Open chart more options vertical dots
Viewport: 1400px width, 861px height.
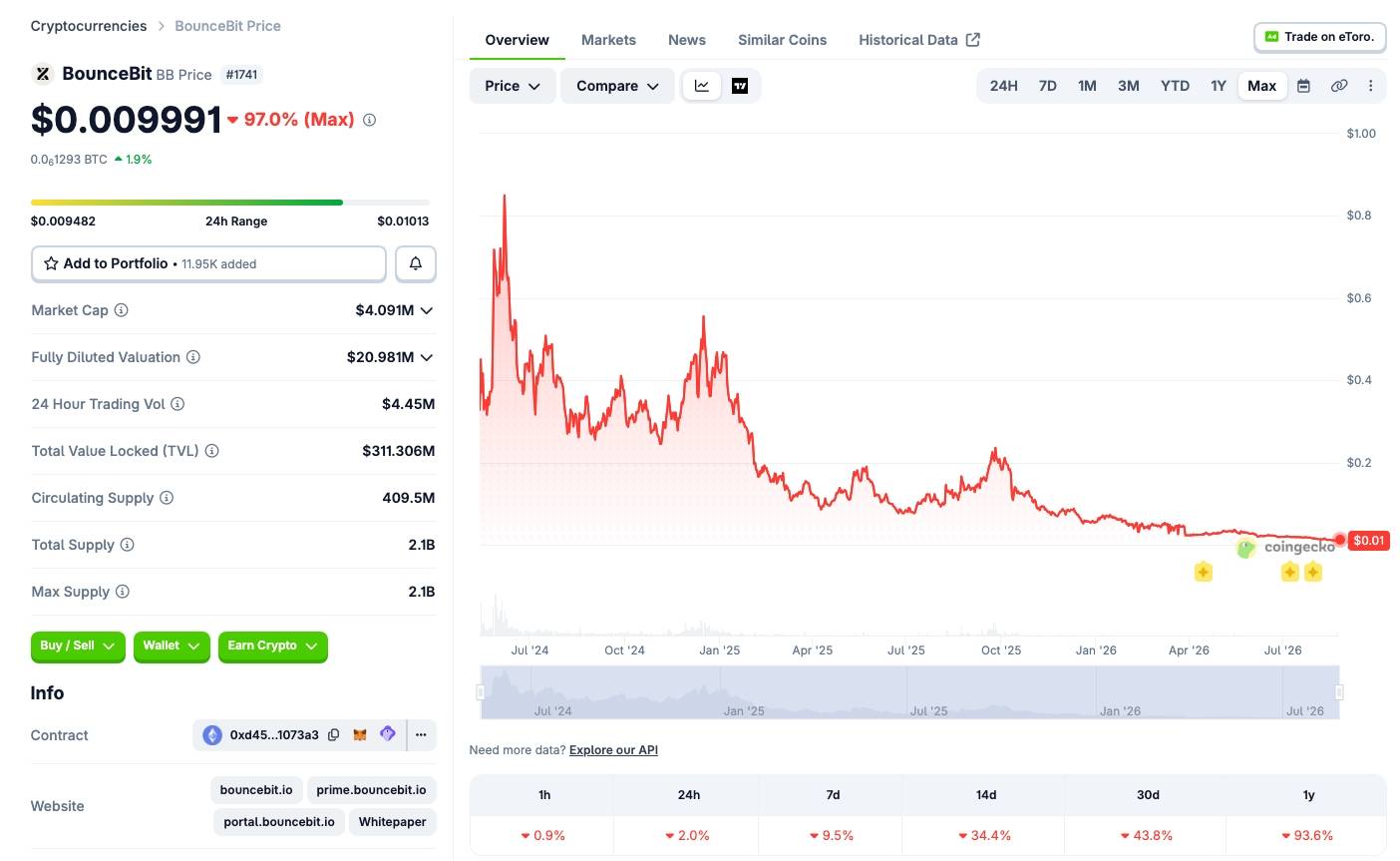[1371, 86]
